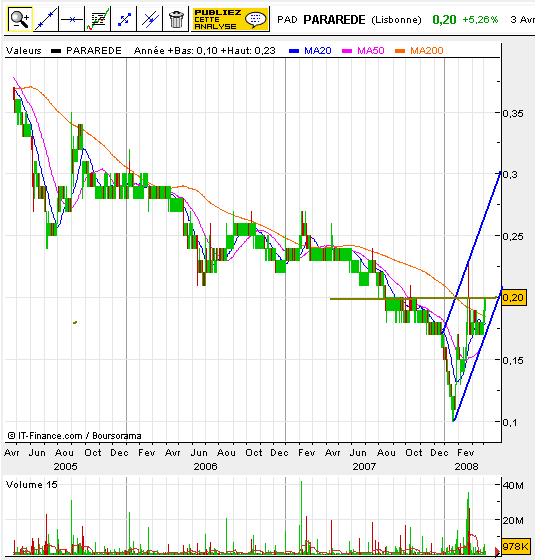Screen dimensions: 547x560
Task: Click the yellow 0,20 price axis label
Action: point(513,298)
